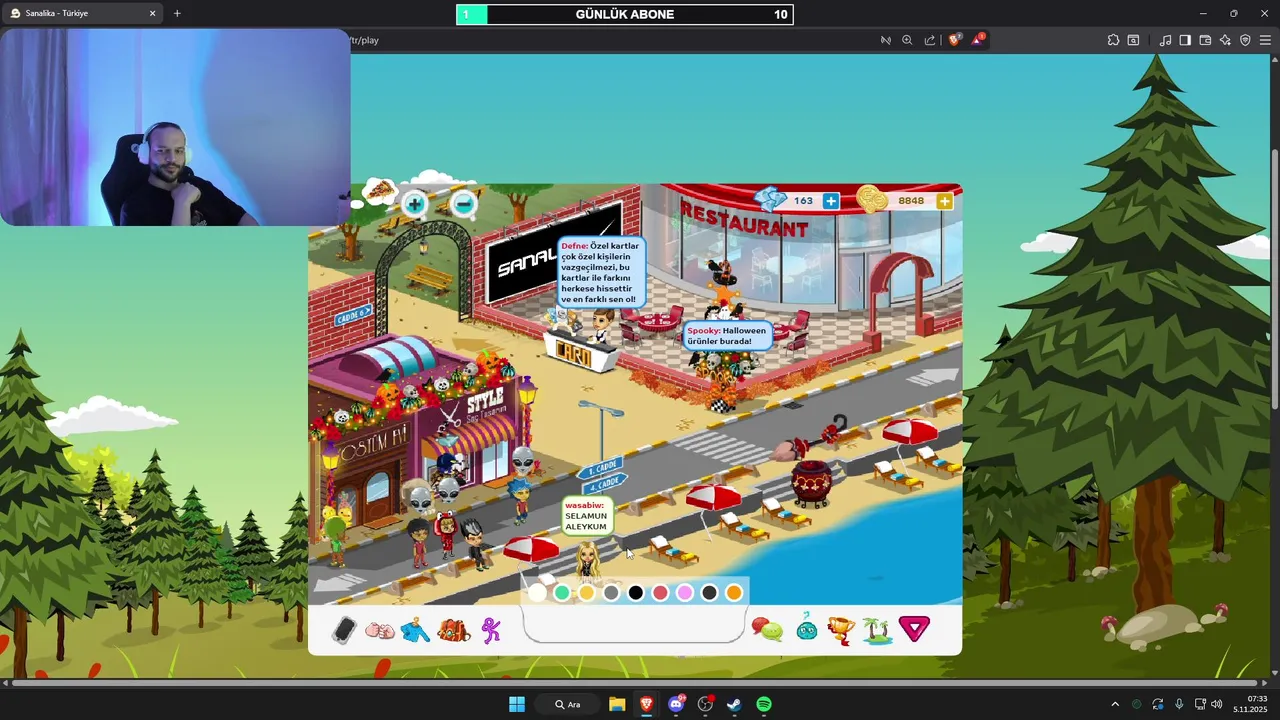Open the orange backpack inventory icon

[454, 630]
